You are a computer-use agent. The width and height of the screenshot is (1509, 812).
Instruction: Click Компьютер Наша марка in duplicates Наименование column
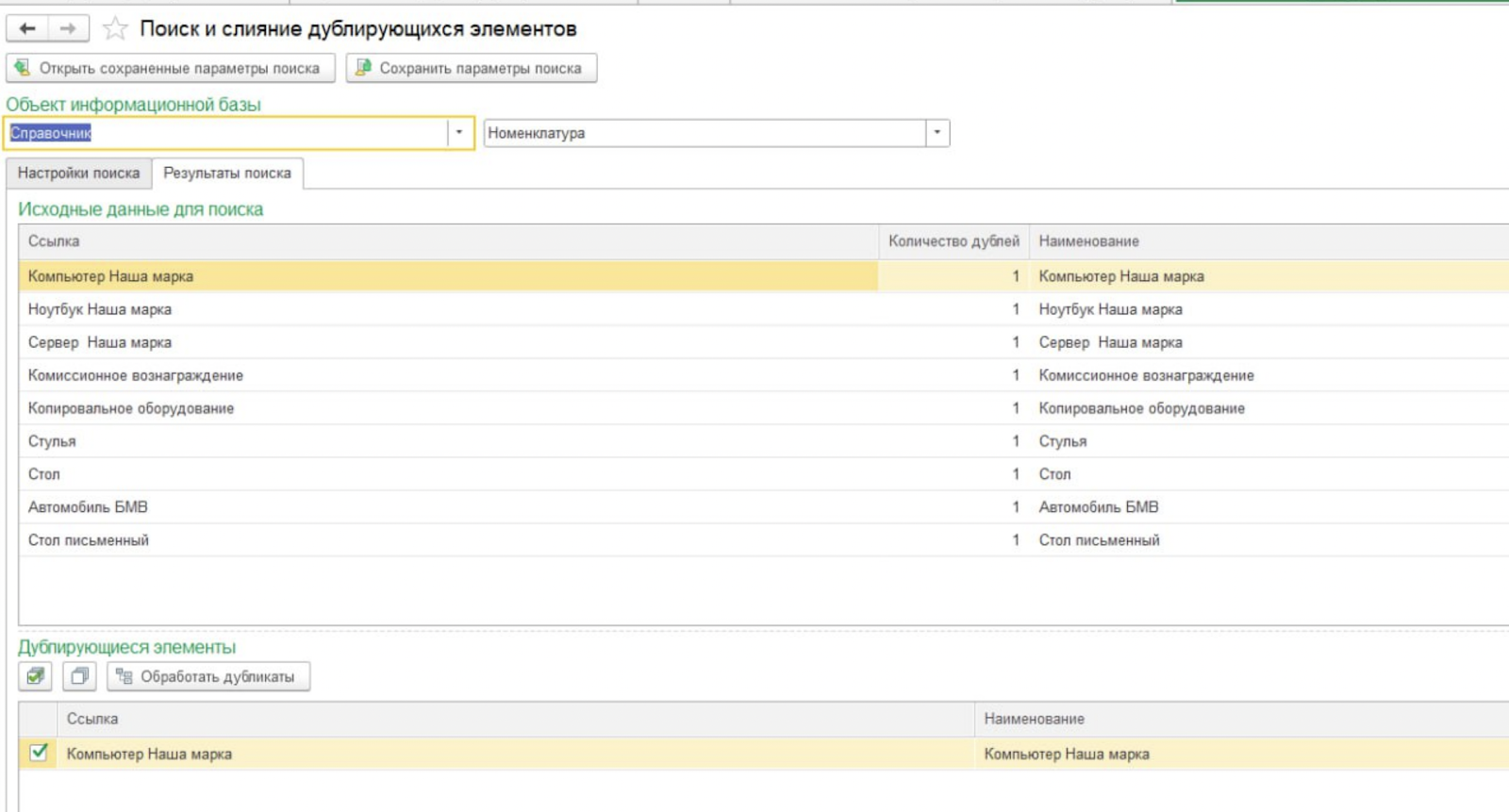(1242, 754)
